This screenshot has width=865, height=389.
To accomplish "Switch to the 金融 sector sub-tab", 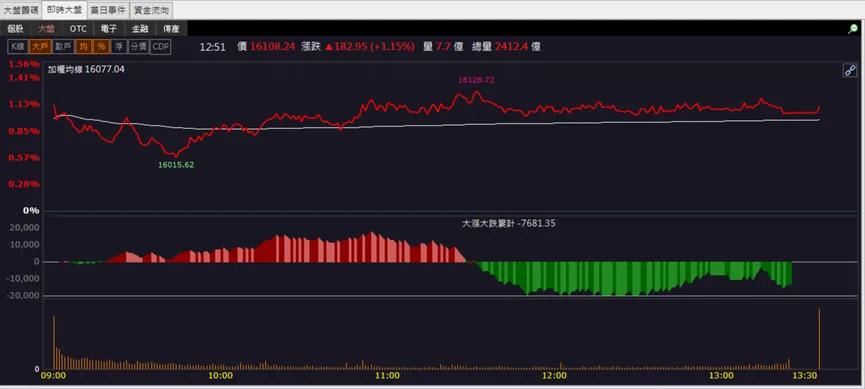I will 140,29.
